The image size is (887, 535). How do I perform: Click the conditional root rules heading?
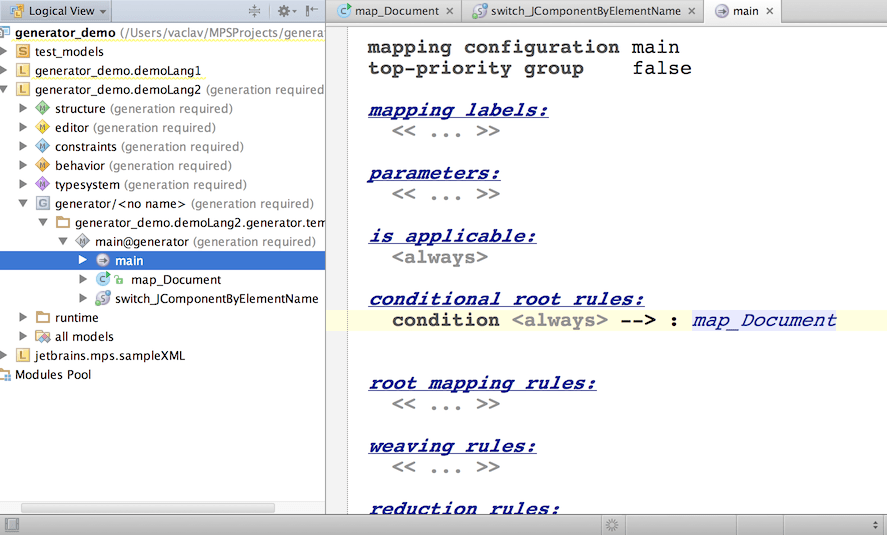(506, 299)
